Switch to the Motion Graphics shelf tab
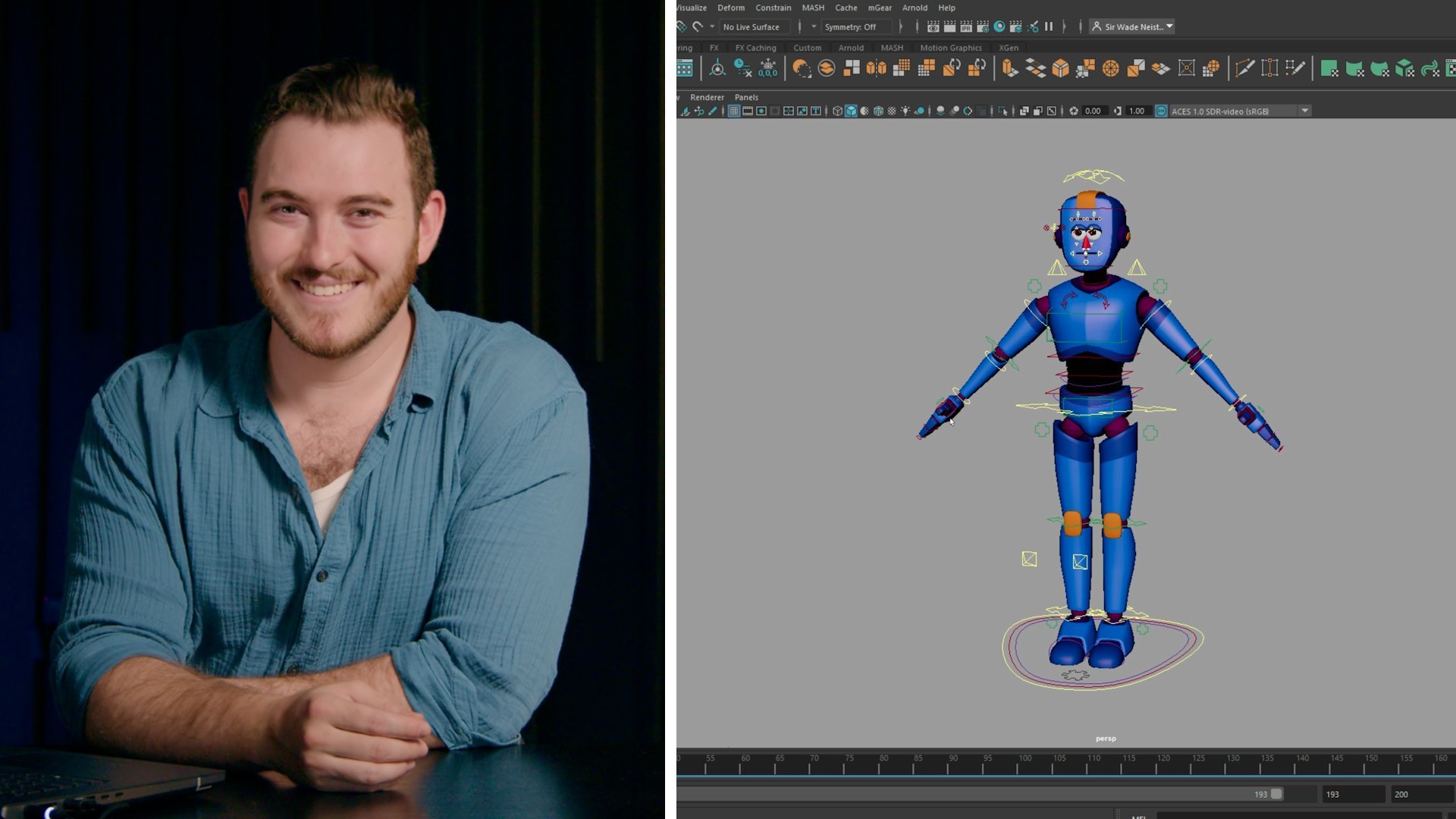Screen dimensions: 1456x819 tap(950, 48)
